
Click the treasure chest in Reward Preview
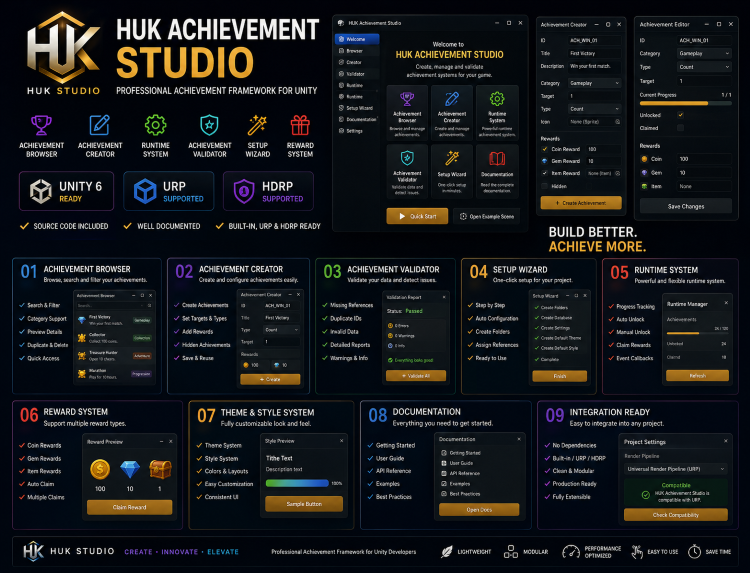tap(160, 470)
